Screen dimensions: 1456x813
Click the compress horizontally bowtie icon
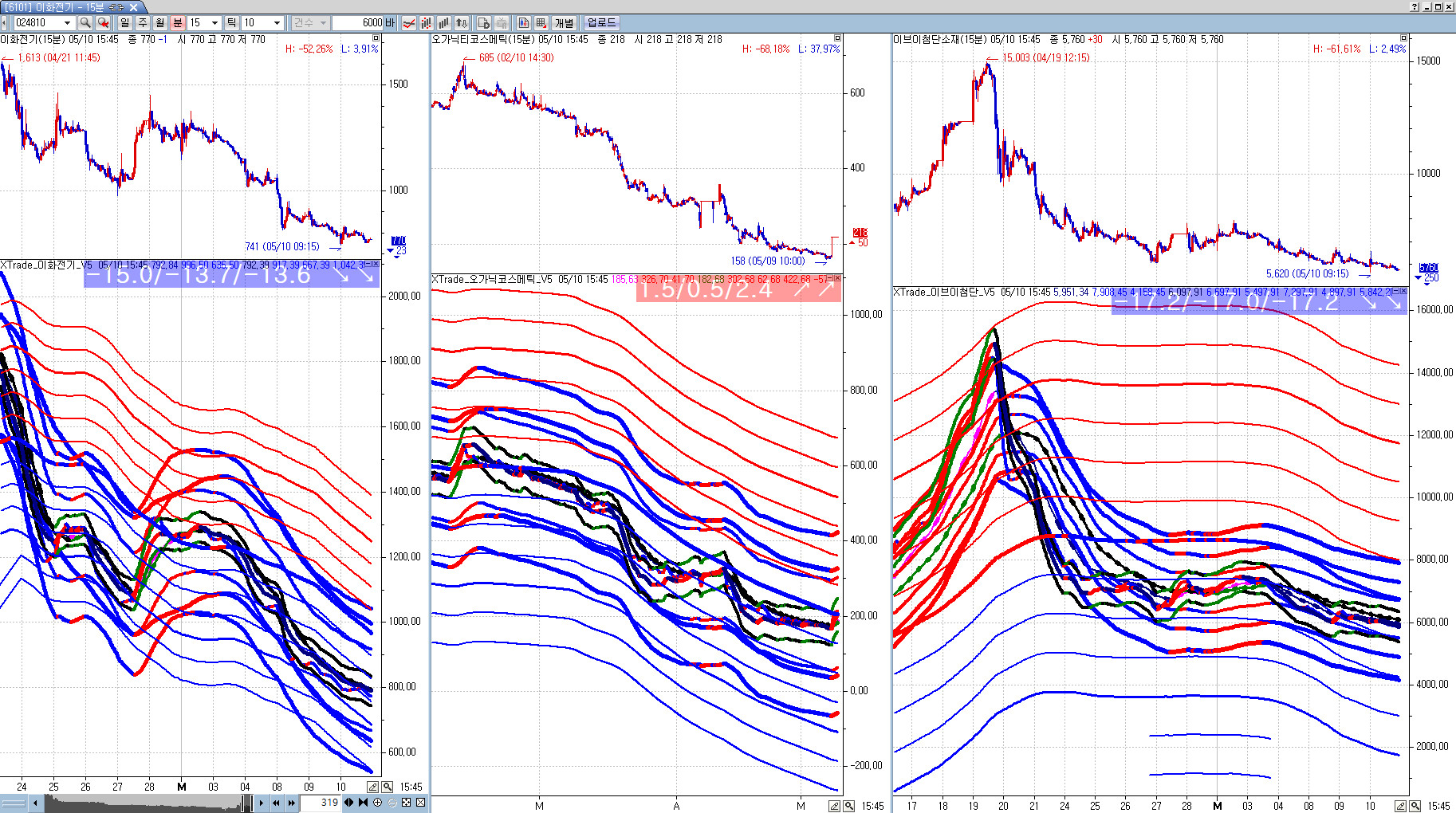tap(363, 803)
